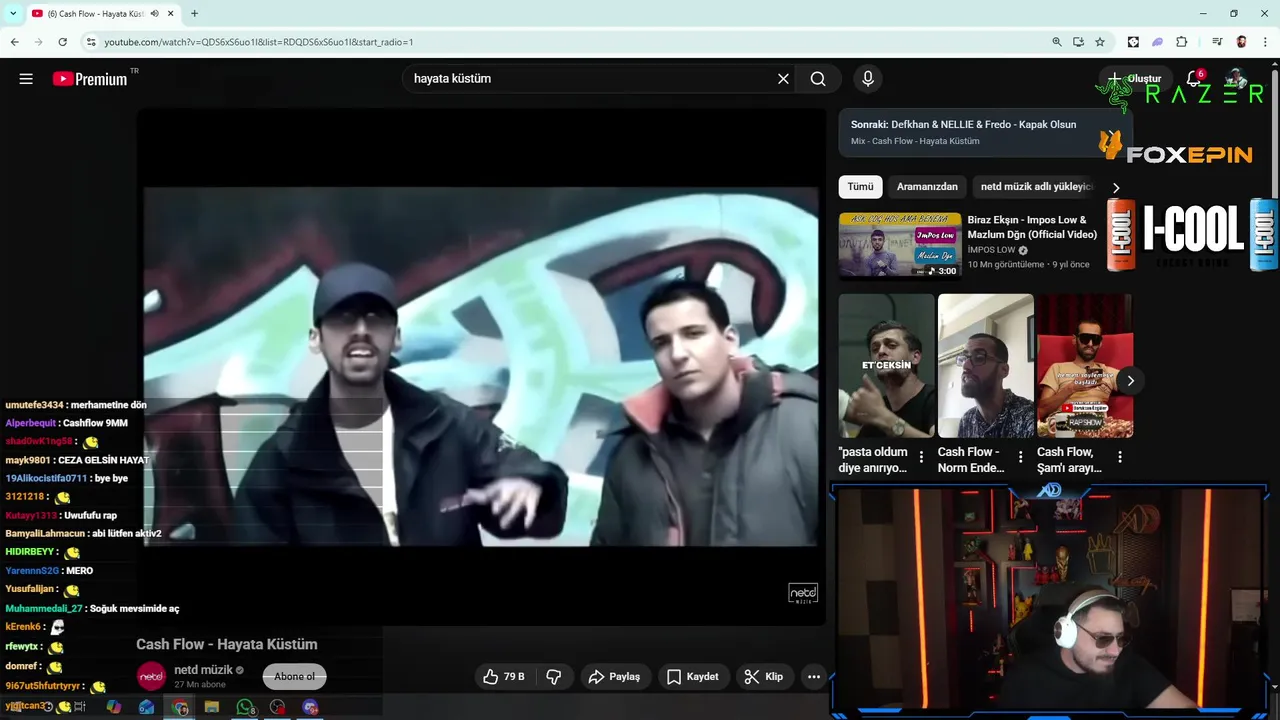Screen dimensions: 1280x720
Task: Open the YouTube account avatar menu
Action: 1238,79
